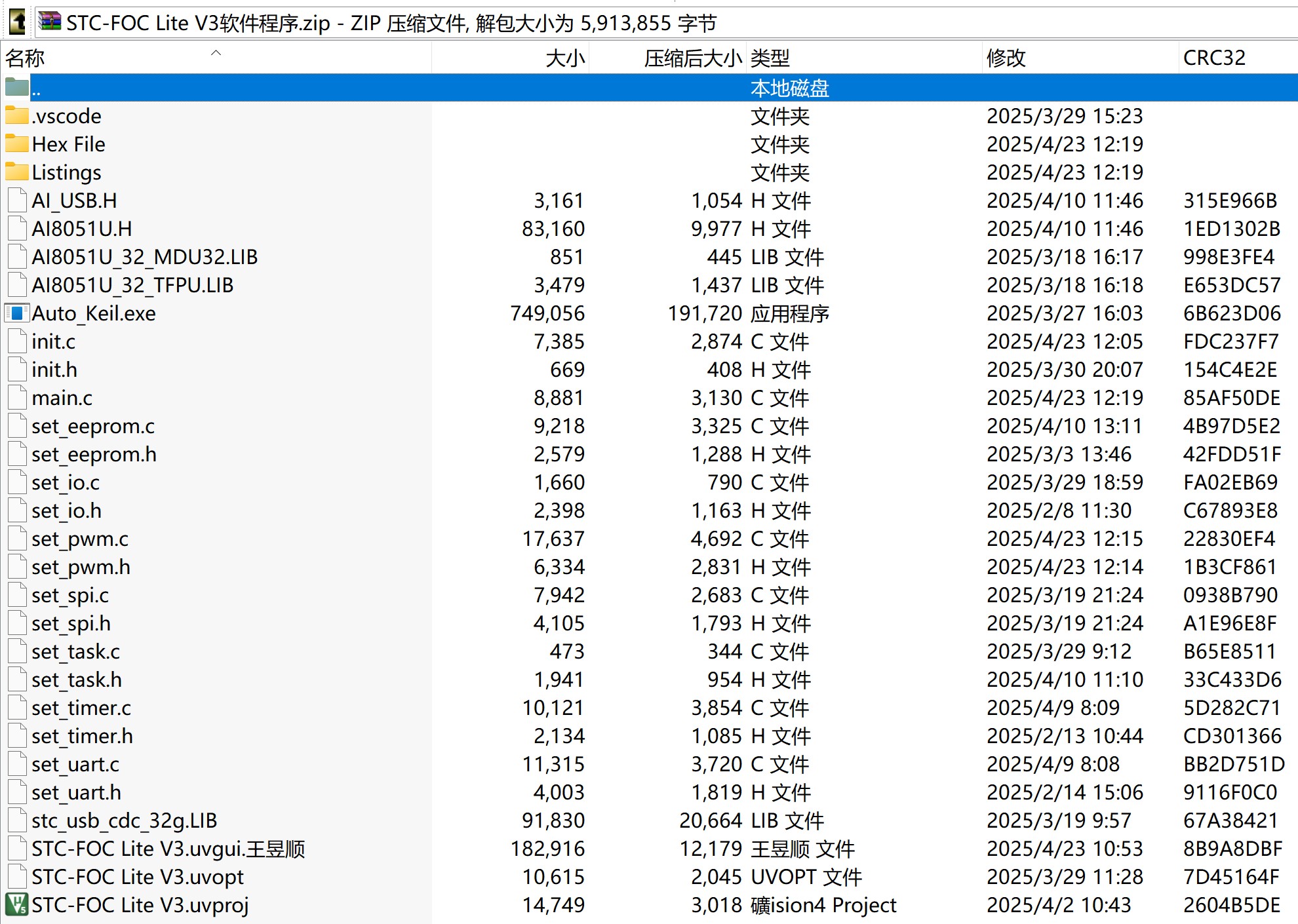The image size is (1298, 924).
Task: Sort by the 修改 column header
Action: pyautogui.click(x=1081, y=58)
